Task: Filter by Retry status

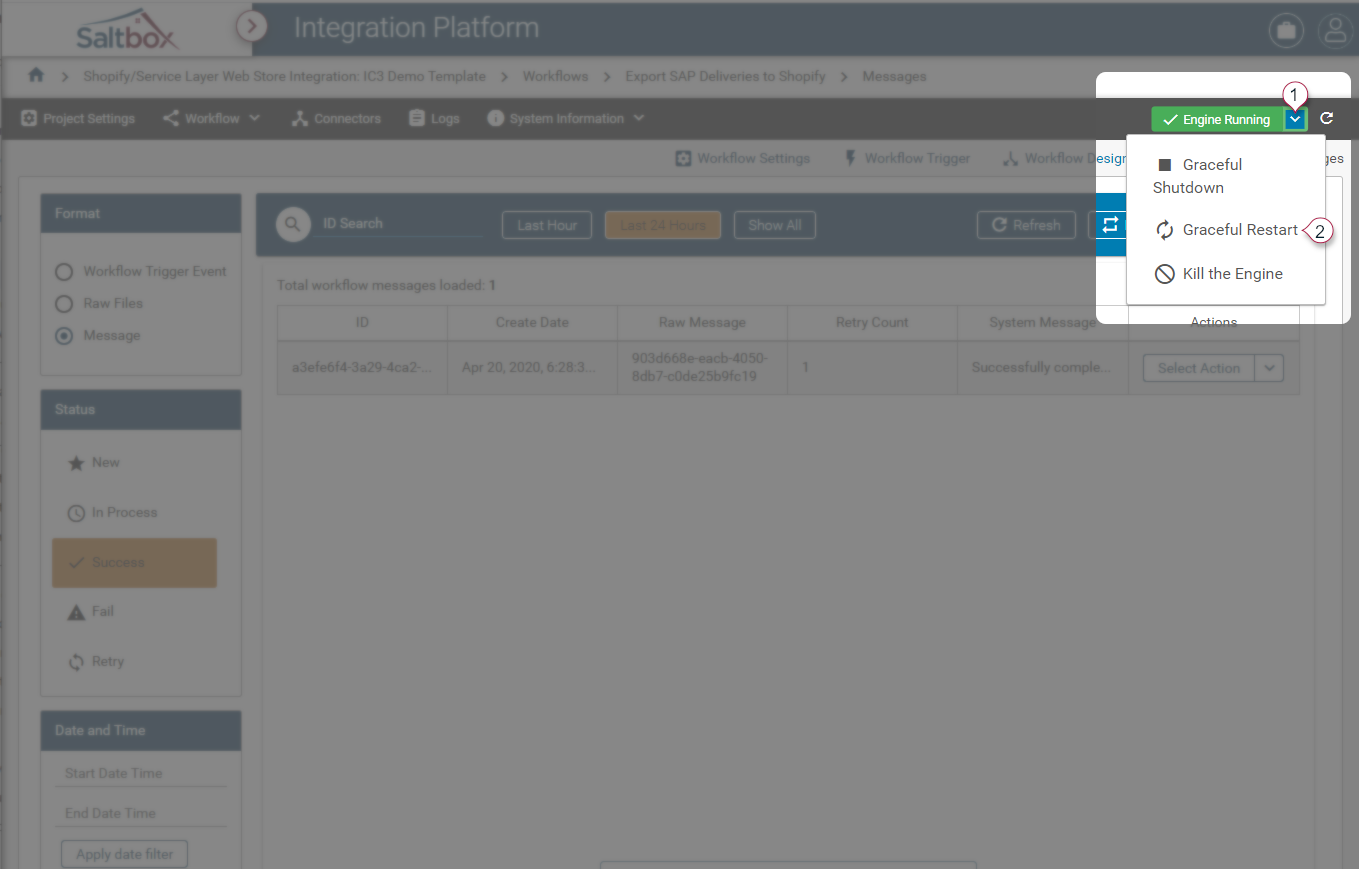Action: coord(134,662)
